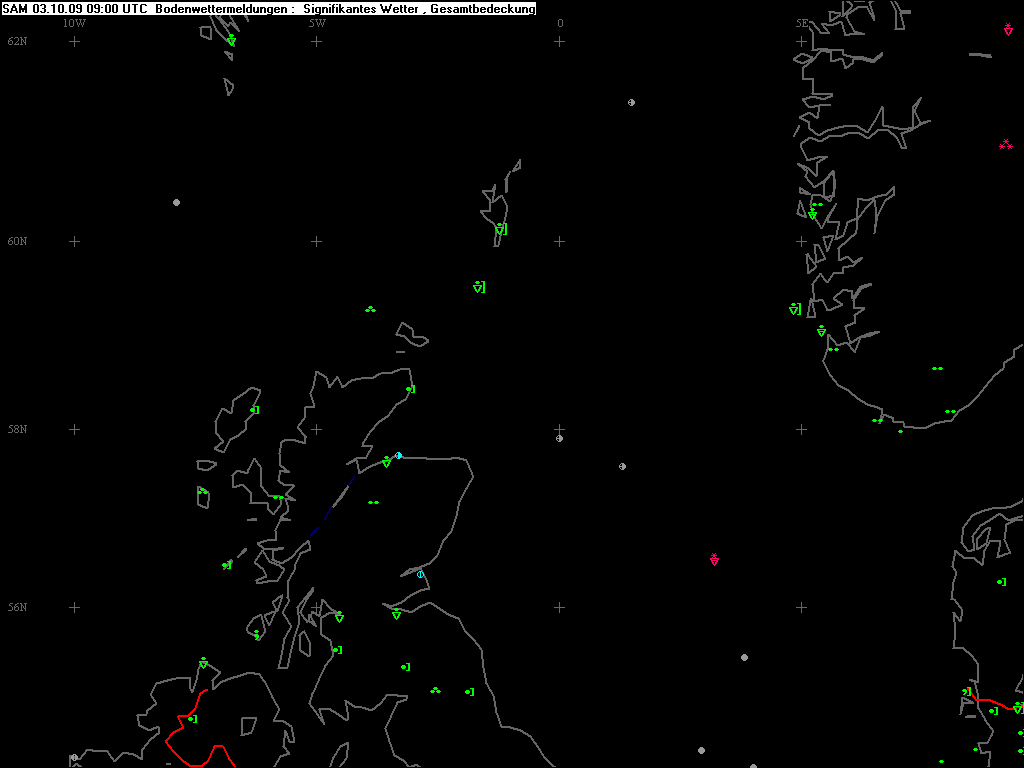The image size is (1024, 768).
Task: Click the magenta snow shower symbol at top right
Action: click(x=1008, y=30)
